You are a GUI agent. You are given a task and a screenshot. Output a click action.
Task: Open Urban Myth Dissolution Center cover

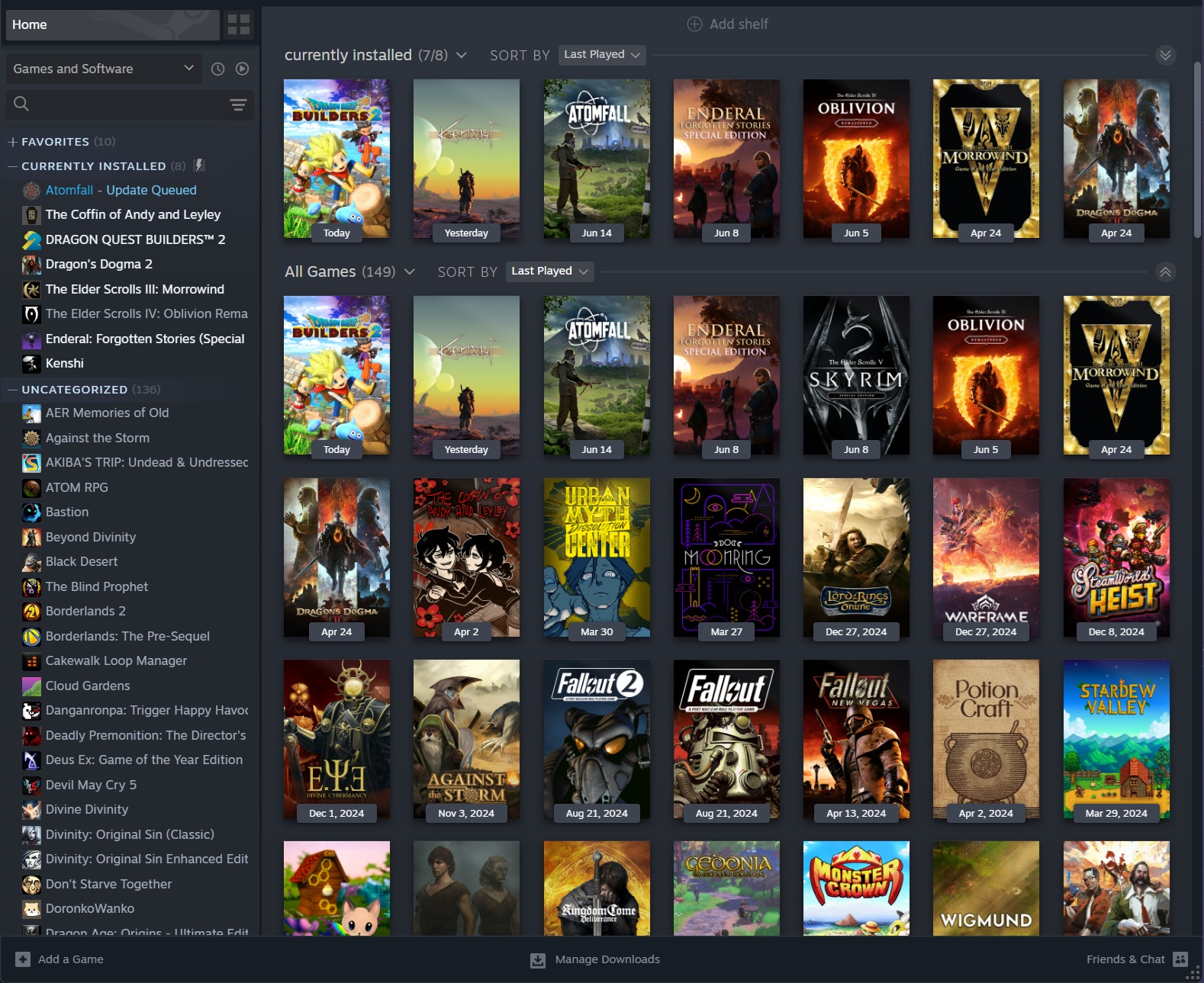click(597, 557)
